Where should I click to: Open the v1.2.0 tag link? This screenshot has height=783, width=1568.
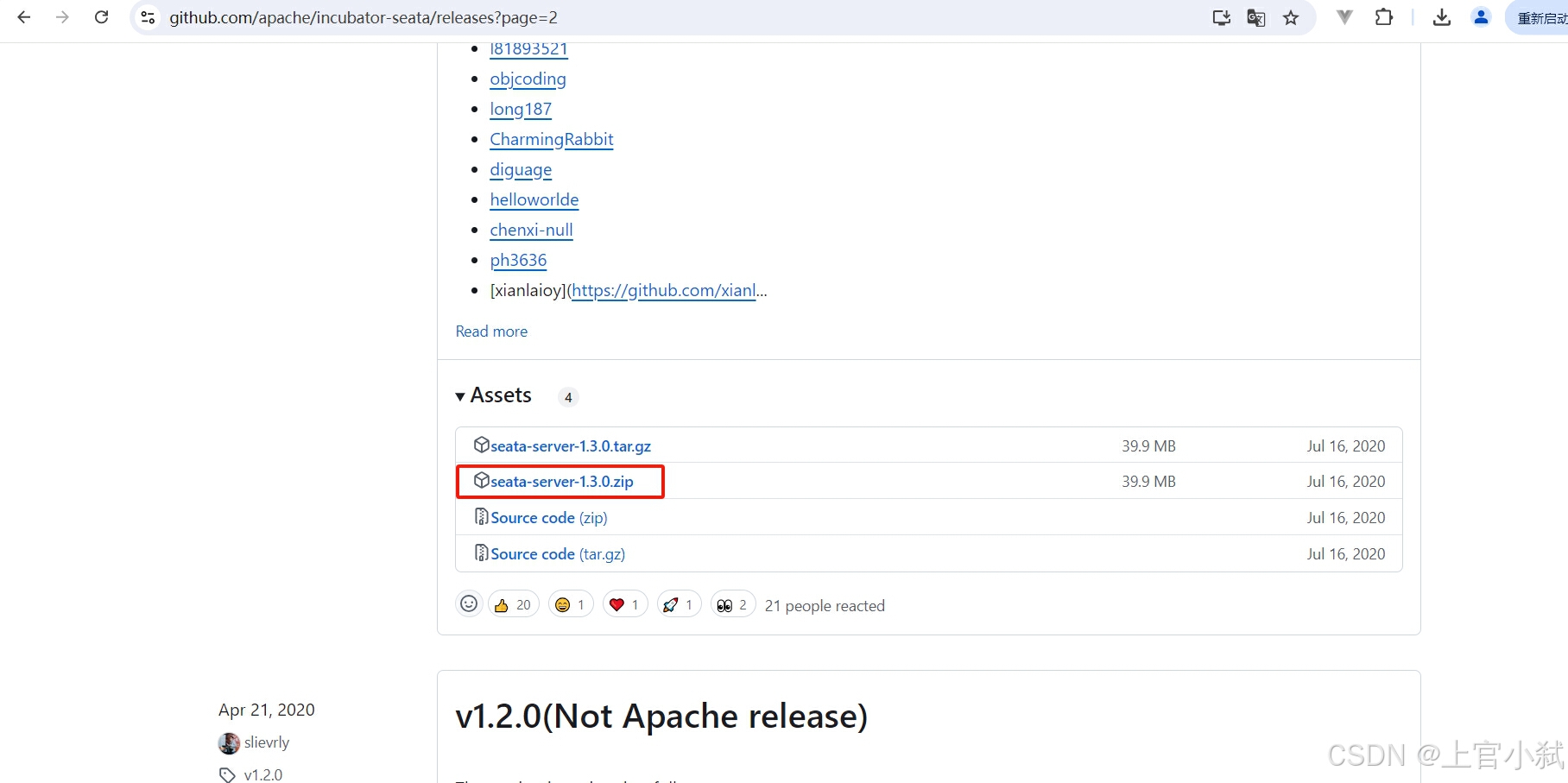[263, 774]
